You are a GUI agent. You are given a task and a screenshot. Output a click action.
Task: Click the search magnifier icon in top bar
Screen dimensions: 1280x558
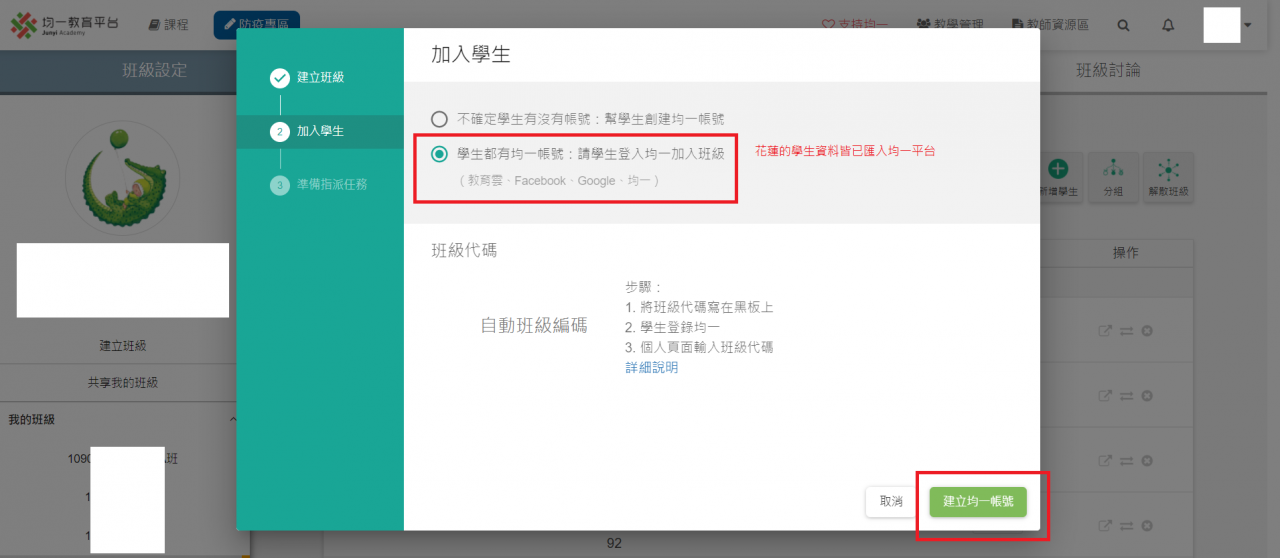coord(1124,25)
